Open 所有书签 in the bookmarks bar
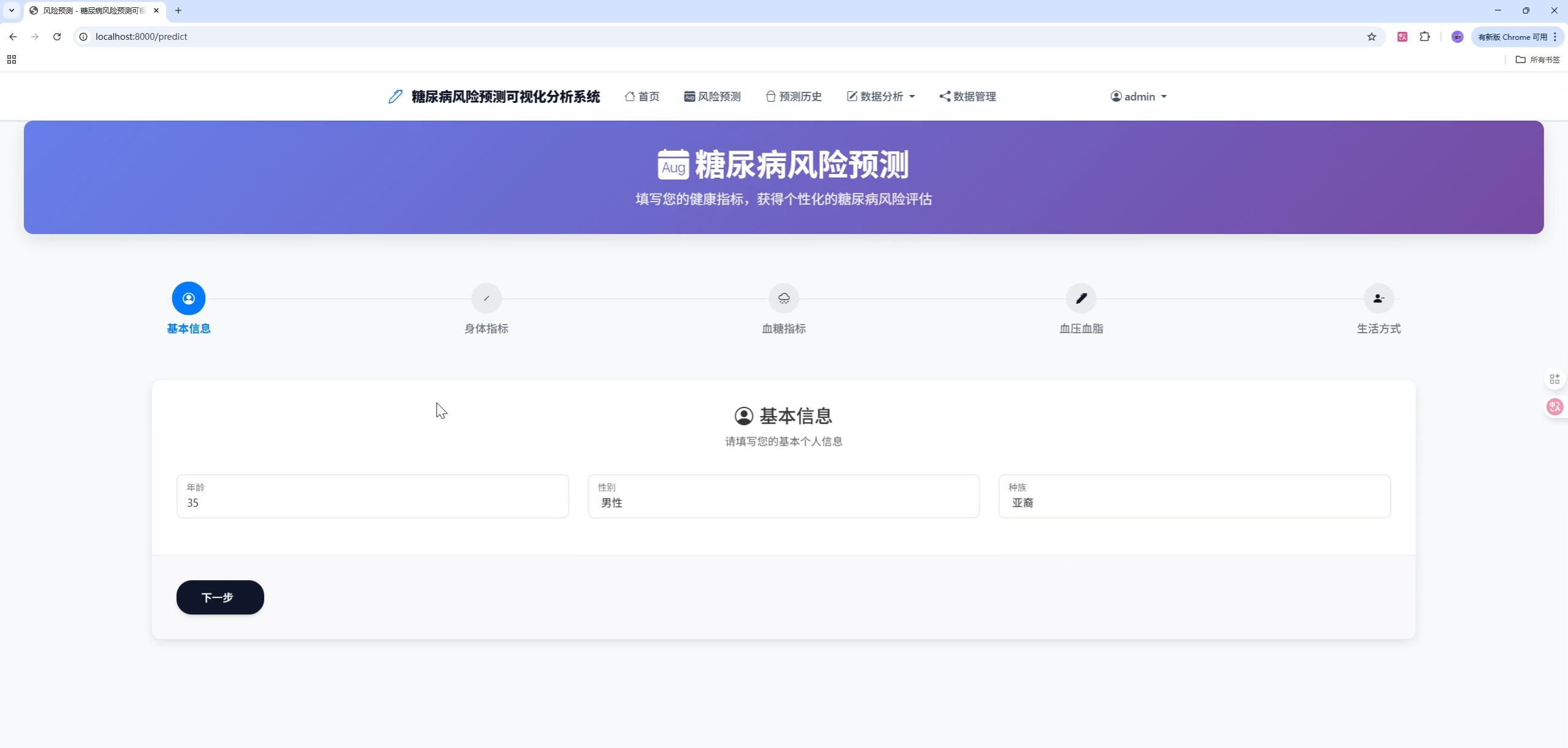 coord(1538,59)
